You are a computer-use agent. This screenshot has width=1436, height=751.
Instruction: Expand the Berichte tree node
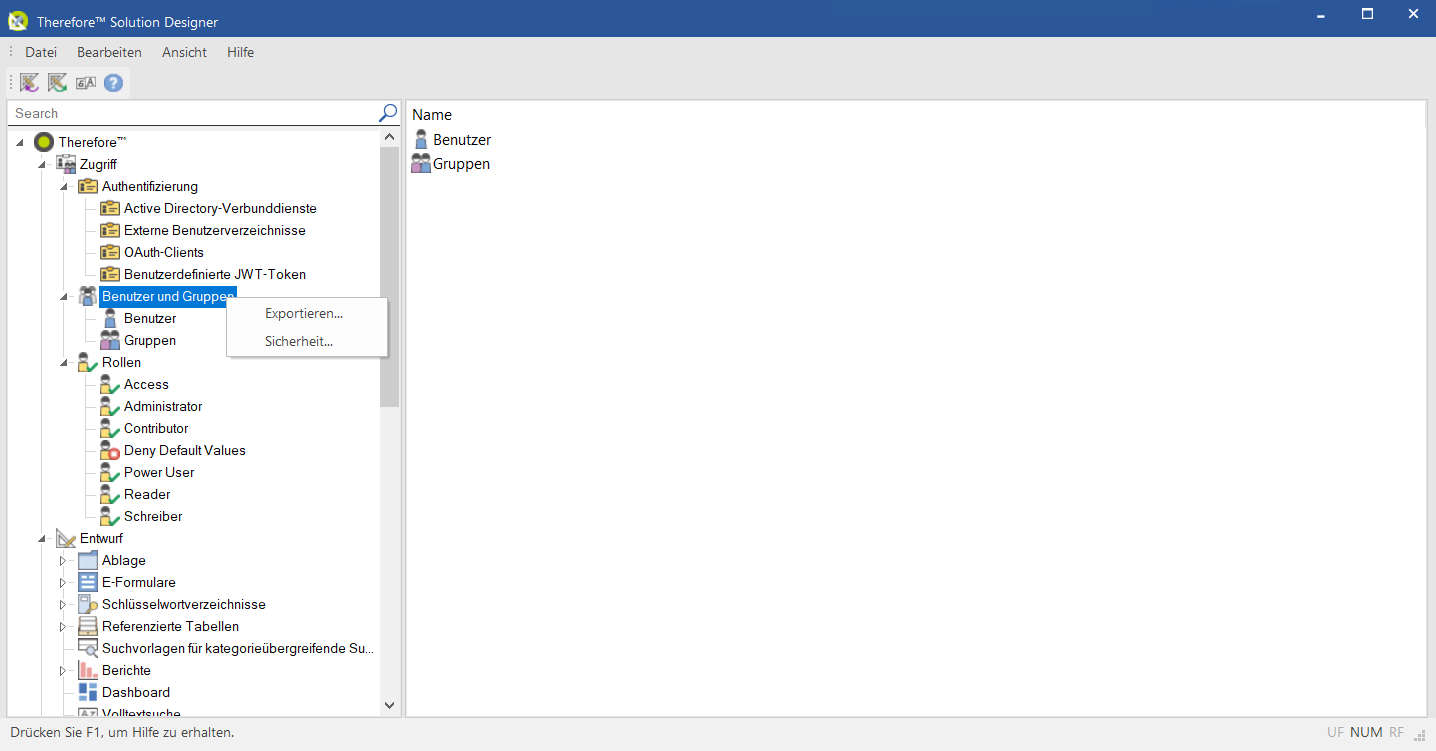click(63, 670)
